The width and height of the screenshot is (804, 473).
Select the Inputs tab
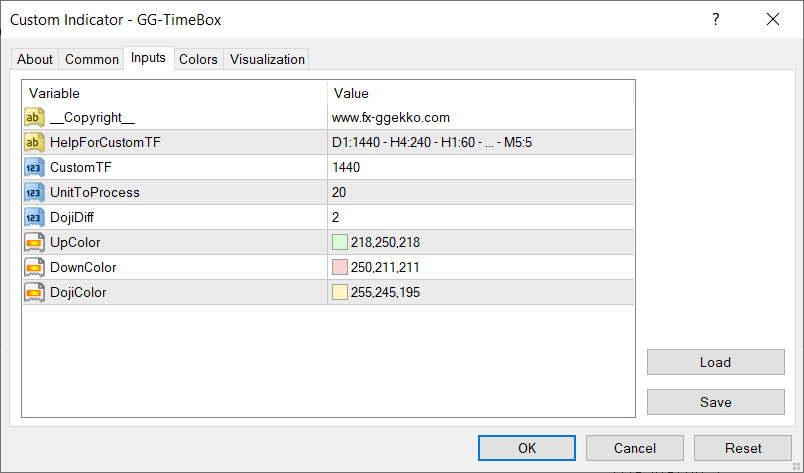(148, 58)
